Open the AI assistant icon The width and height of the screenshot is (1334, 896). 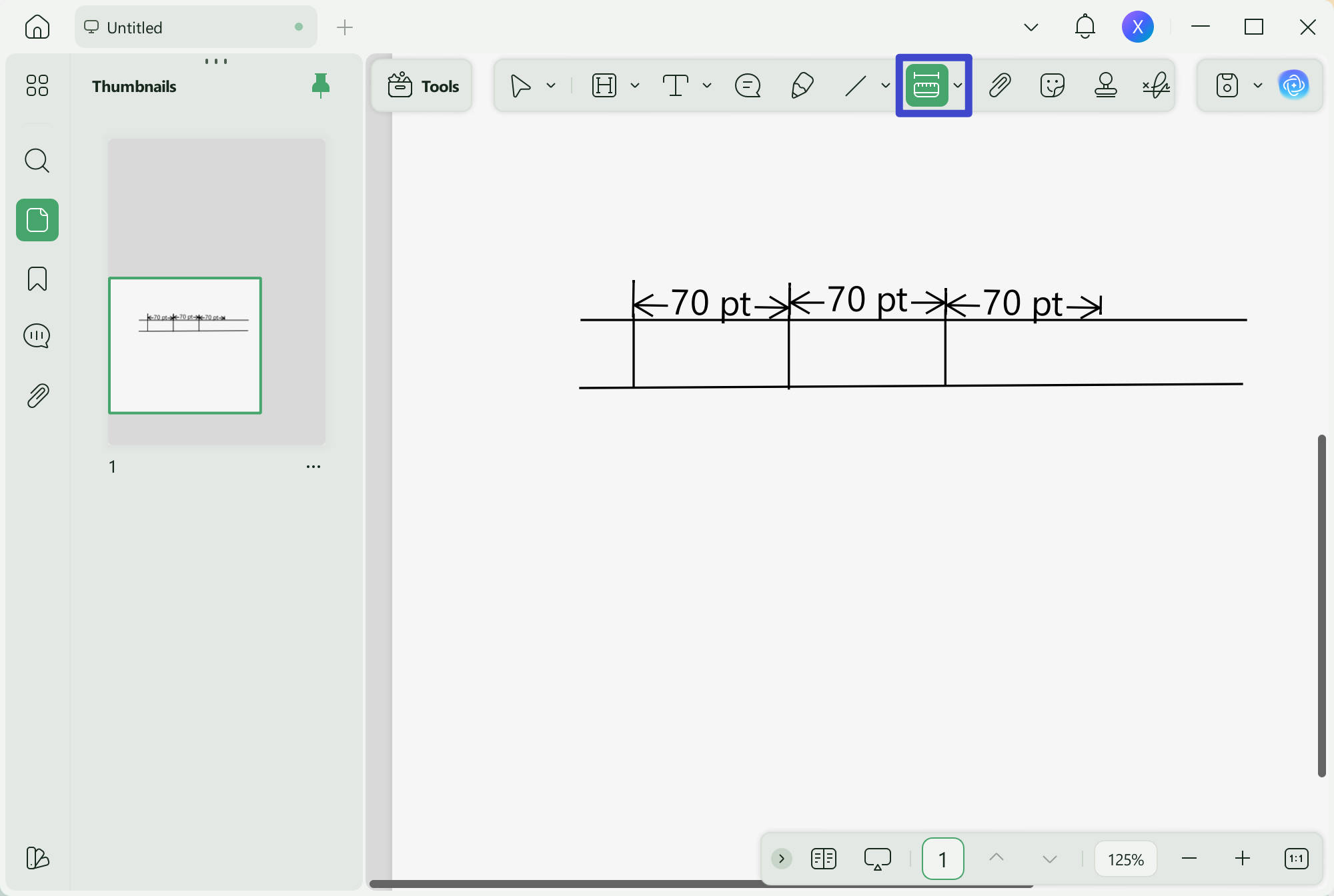1294,85
